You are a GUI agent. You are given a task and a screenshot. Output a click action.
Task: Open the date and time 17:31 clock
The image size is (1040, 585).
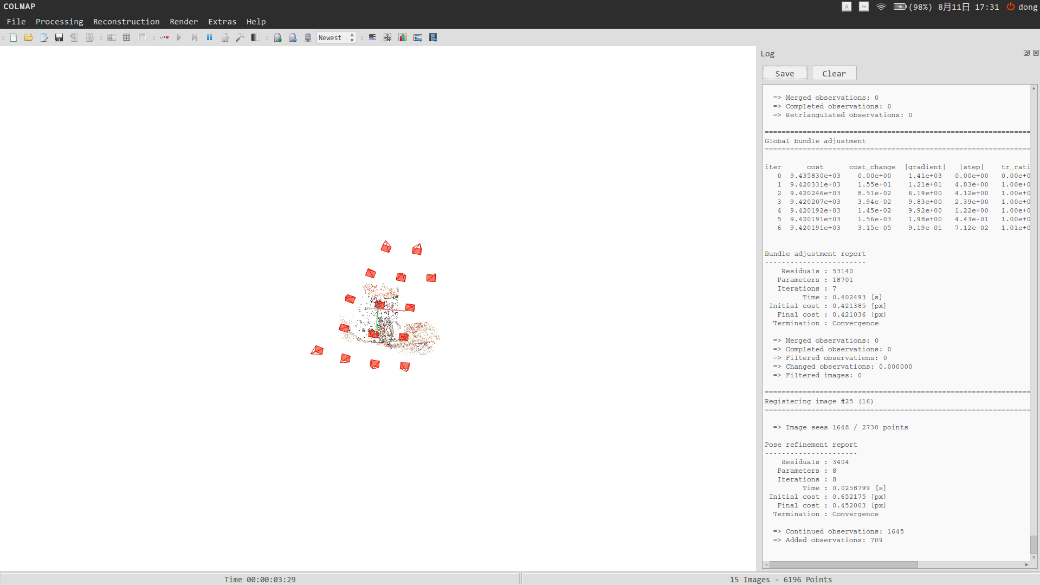click(968, 7)
